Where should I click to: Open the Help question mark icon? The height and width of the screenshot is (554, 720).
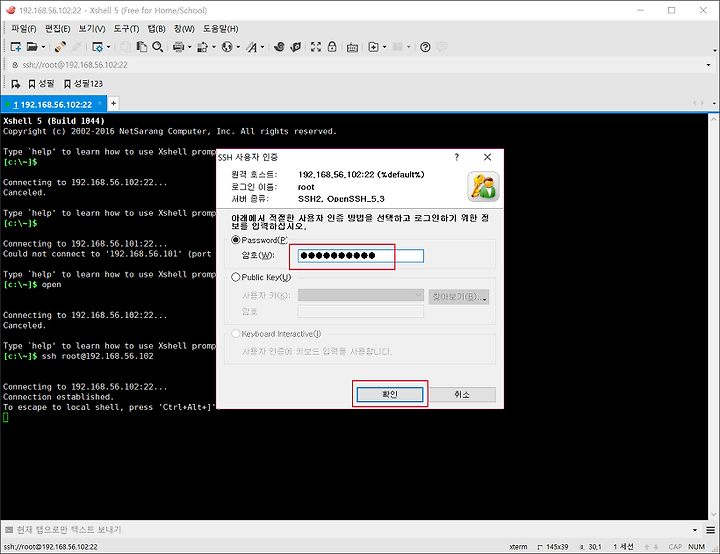(425, 47)
